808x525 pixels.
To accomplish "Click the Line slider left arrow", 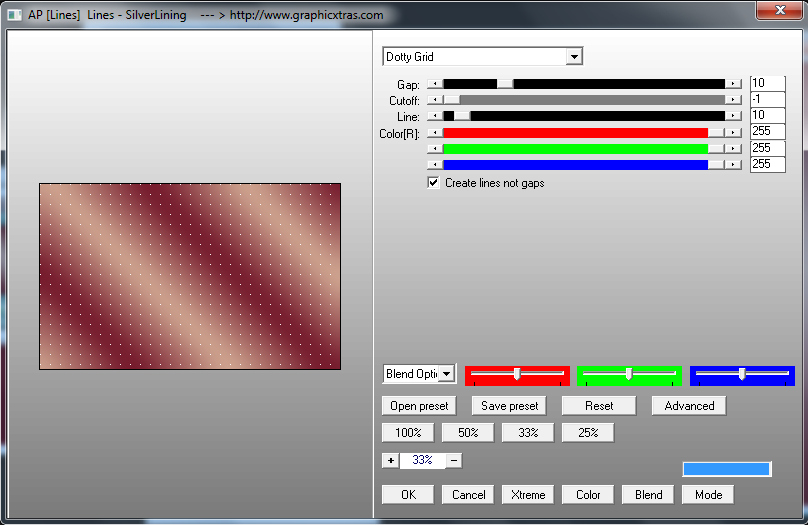I will (434, 116).
